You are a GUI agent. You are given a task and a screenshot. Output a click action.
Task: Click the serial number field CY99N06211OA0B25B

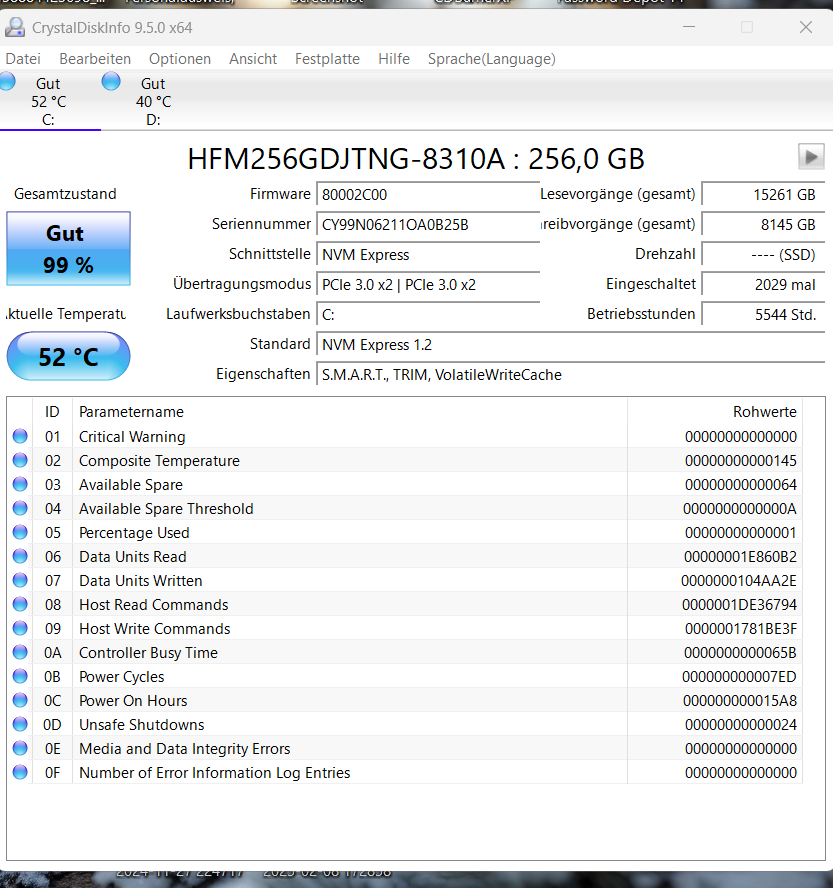point(428,224)
